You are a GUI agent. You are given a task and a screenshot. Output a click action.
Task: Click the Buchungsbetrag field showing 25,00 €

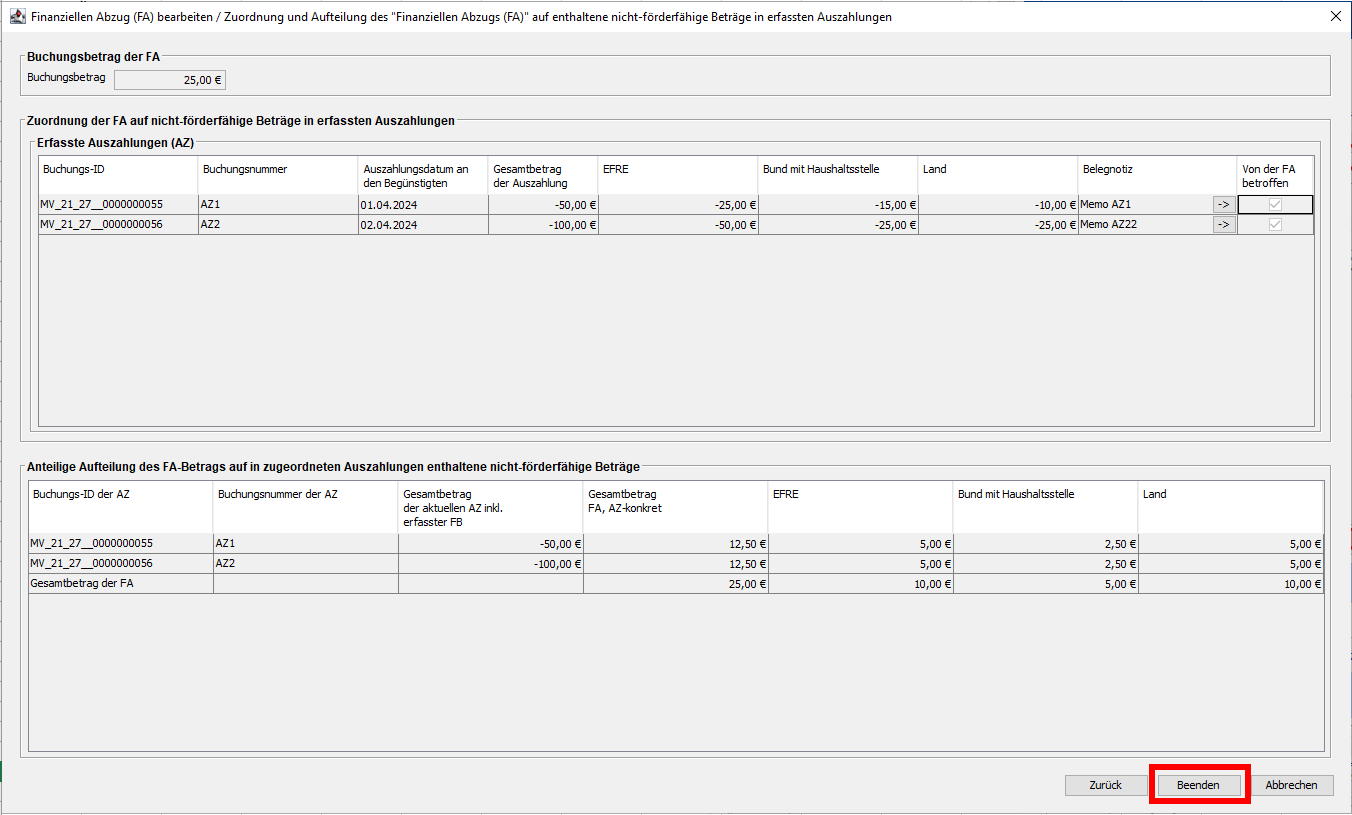tap(170, 80)
